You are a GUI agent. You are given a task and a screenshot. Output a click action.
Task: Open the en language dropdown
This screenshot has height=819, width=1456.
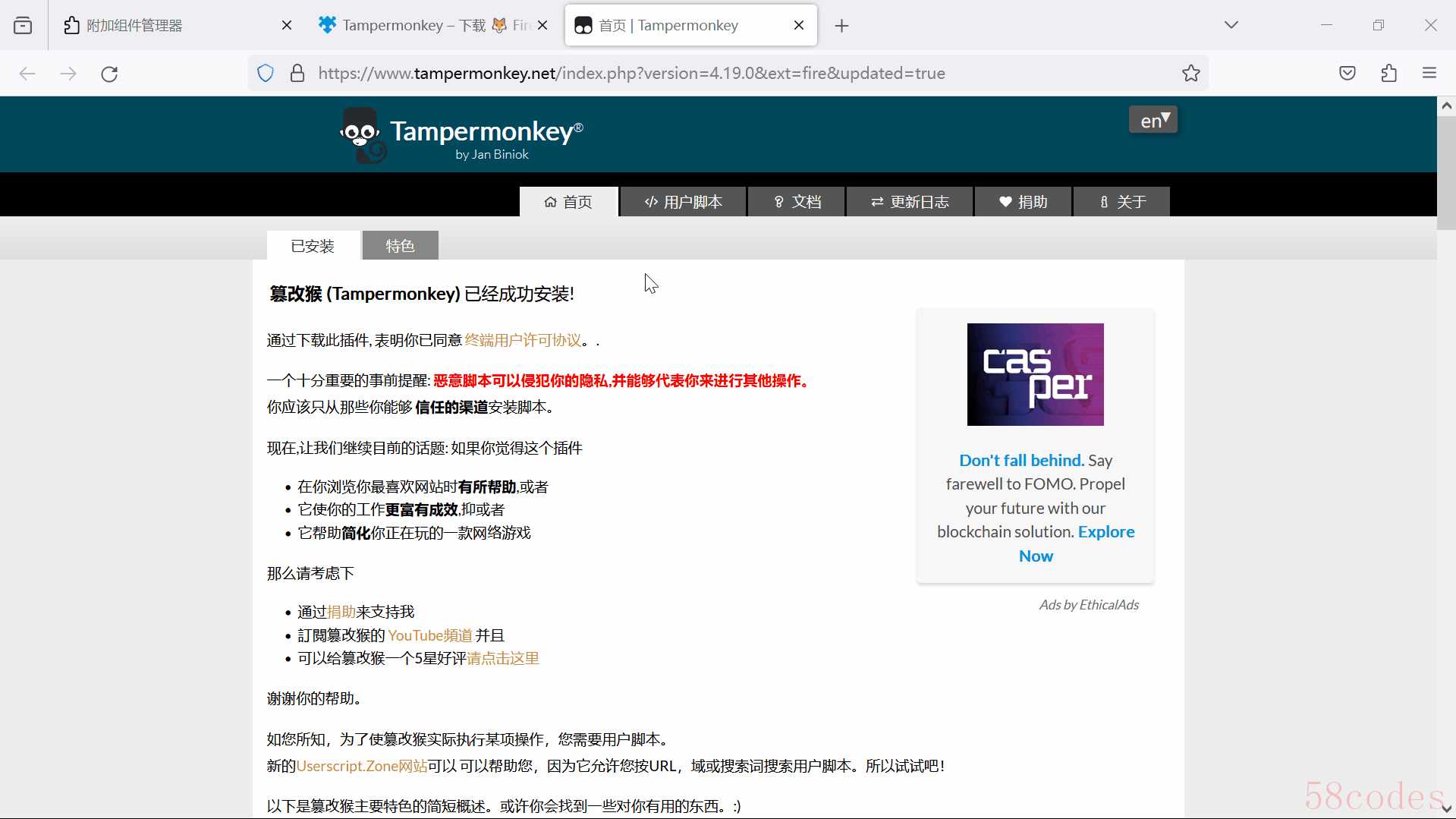[1153, 120]
